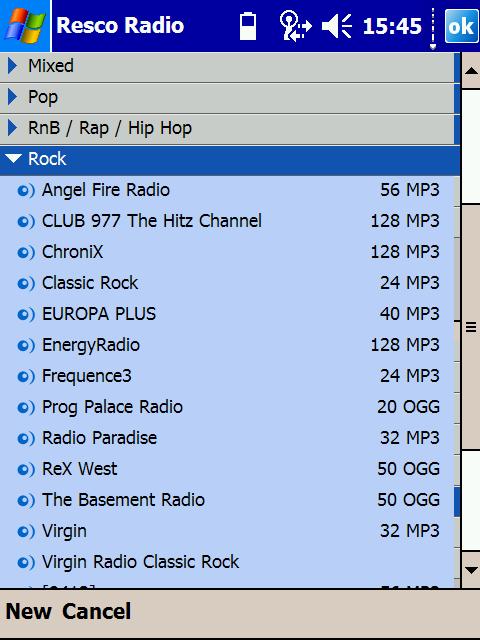
Task: Choose the EnergyRadio station
Action: click(91, 346)
